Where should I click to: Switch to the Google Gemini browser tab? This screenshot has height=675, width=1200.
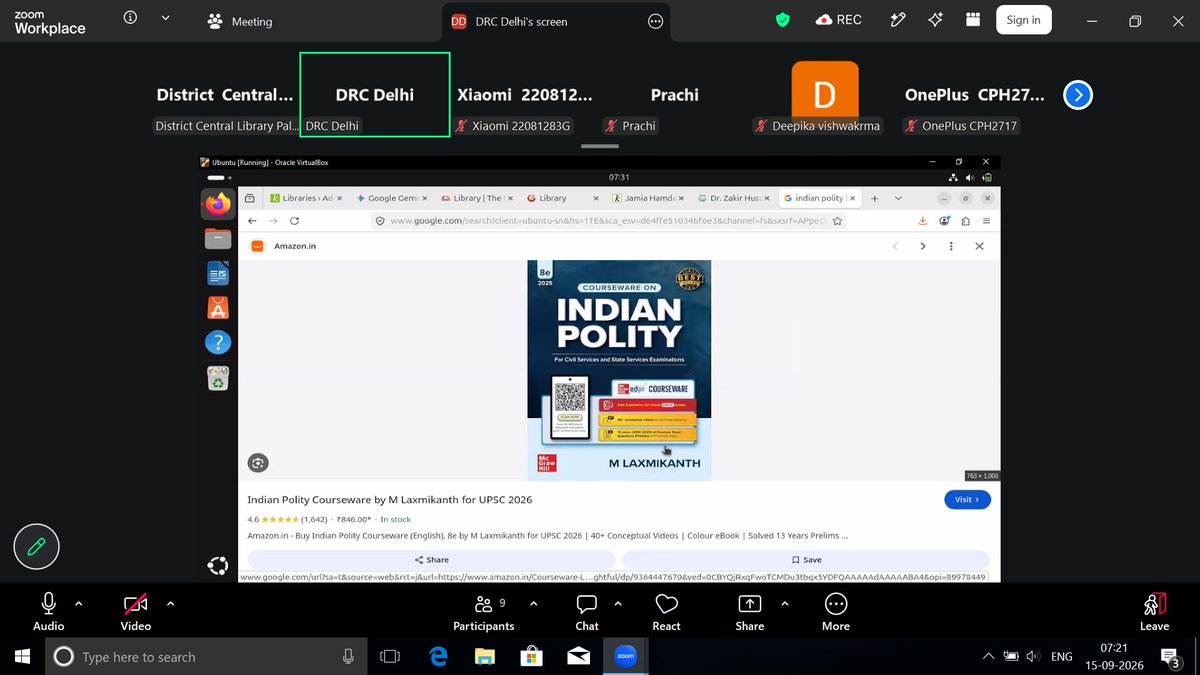[x=390, y=198]
